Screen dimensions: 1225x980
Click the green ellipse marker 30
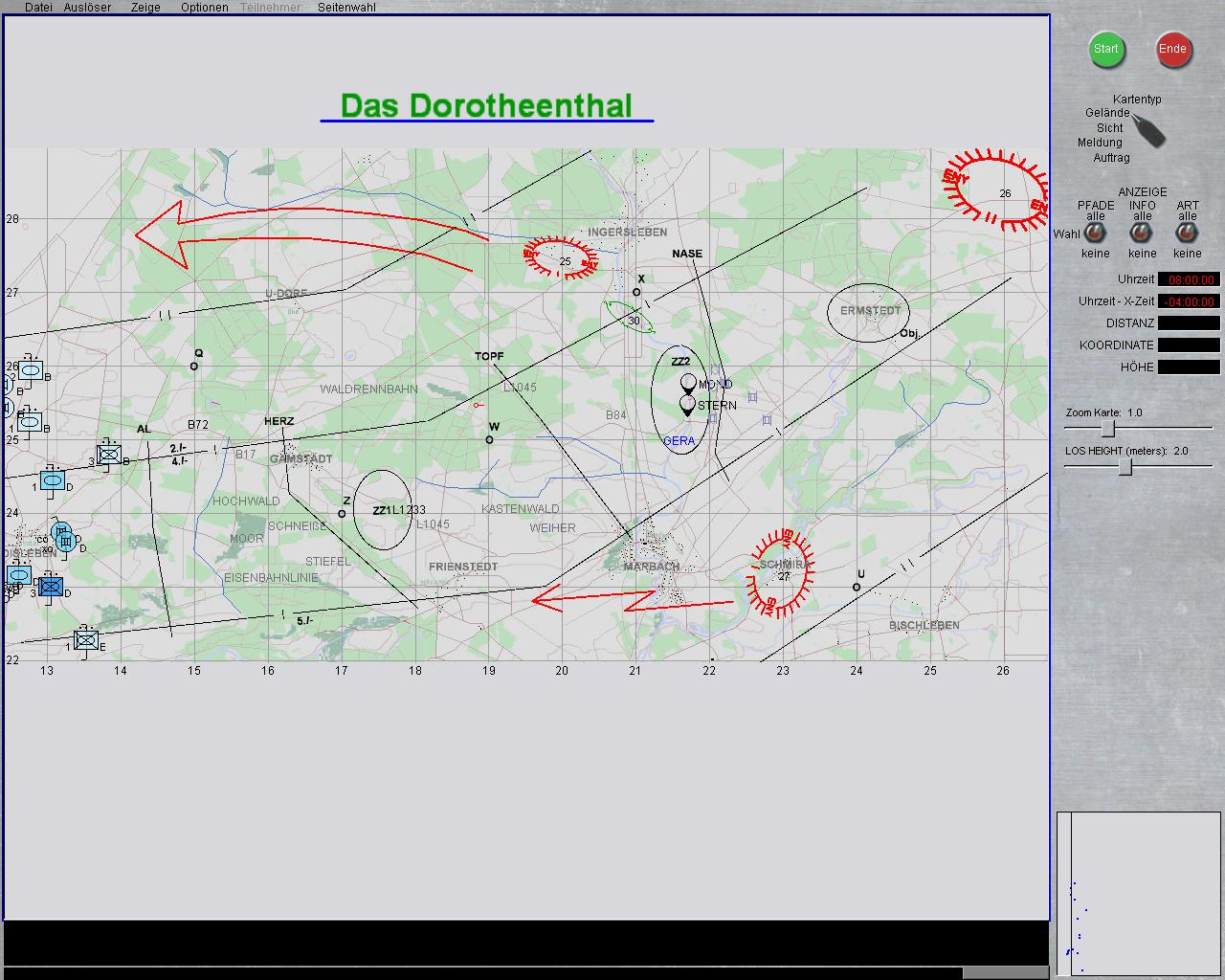(x=630, y=316)
